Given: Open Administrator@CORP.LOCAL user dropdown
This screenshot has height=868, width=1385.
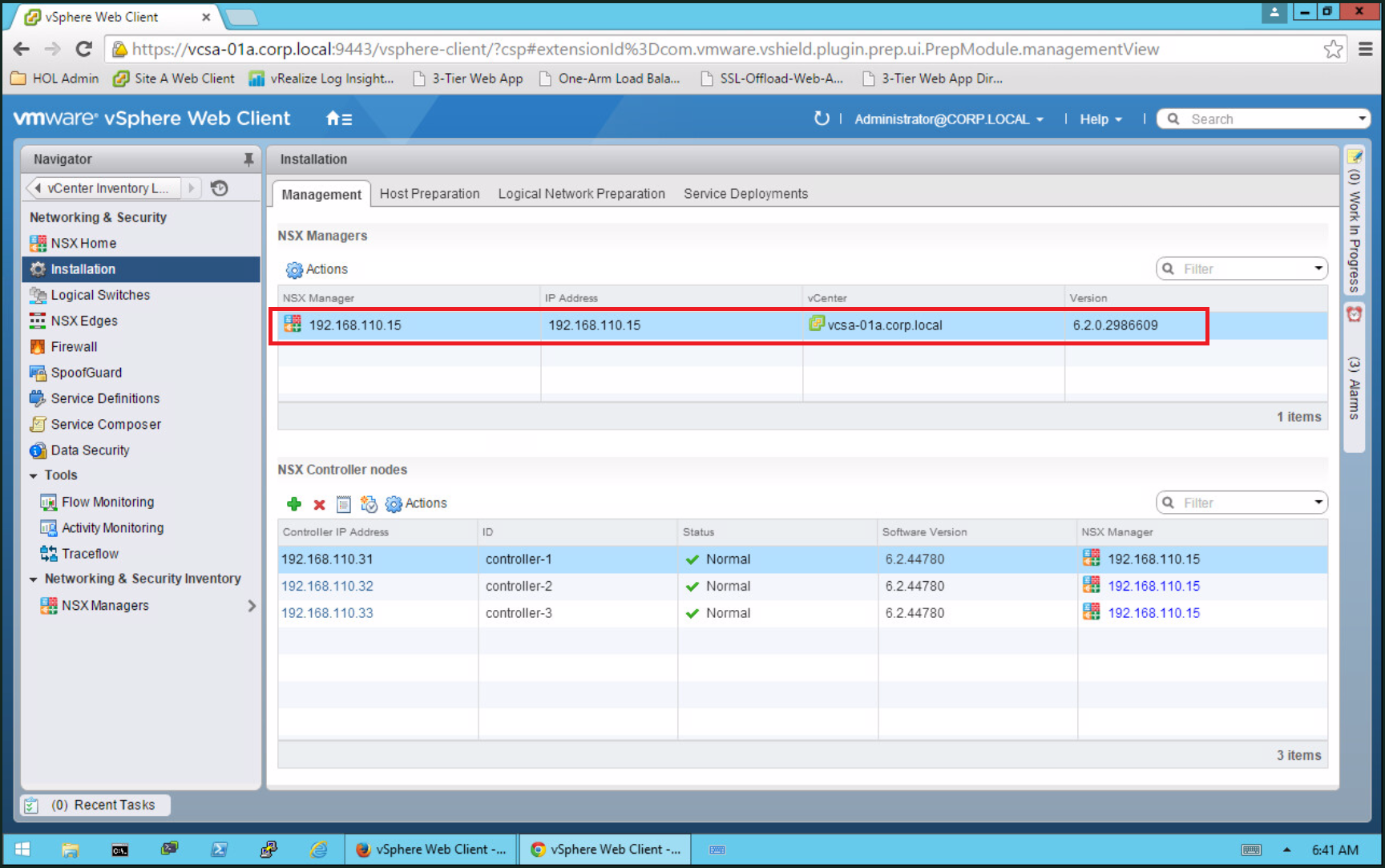Looking at the screenshot, I should point(949,119).
